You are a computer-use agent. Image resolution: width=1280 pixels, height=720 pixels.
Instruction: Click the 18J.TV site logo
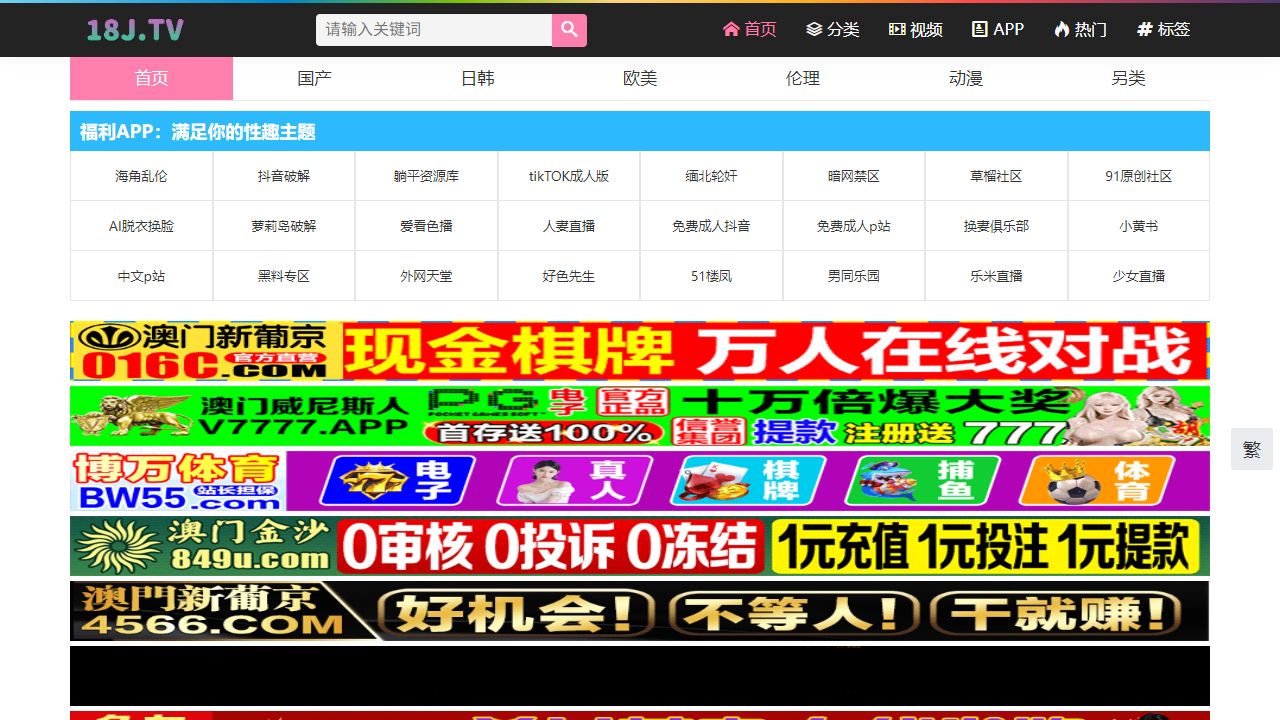point(135,30)
